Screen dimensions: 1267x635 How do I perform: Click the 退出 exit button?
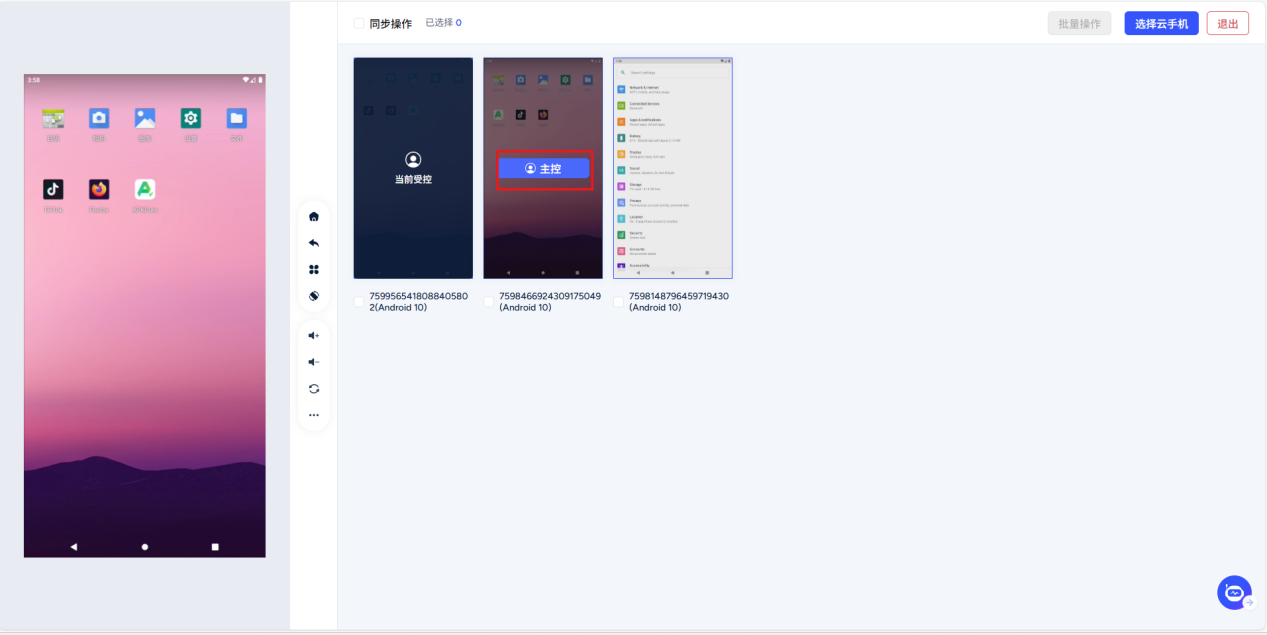pyautogui.click(x=1227, y=24)
